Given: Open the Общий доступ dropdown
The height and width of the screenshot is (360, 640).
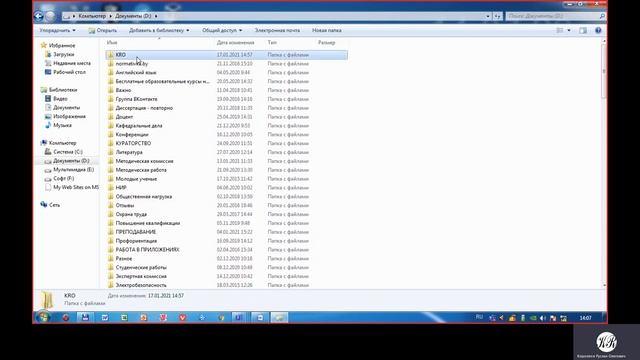Looking at the screenshot, I should click(222, 30).
